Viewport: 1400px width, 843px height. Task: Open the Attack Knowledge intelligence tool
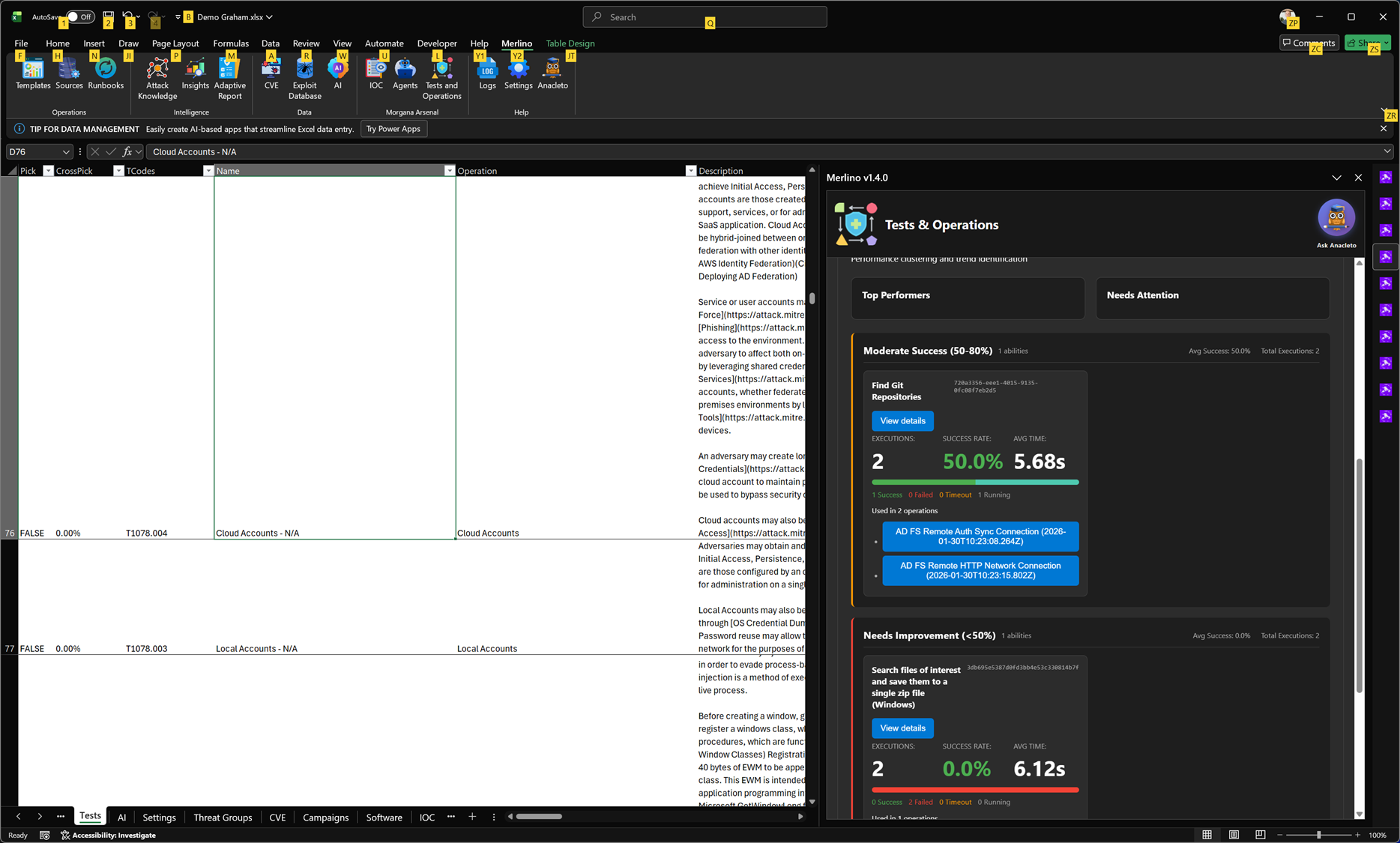click(157, 75)
